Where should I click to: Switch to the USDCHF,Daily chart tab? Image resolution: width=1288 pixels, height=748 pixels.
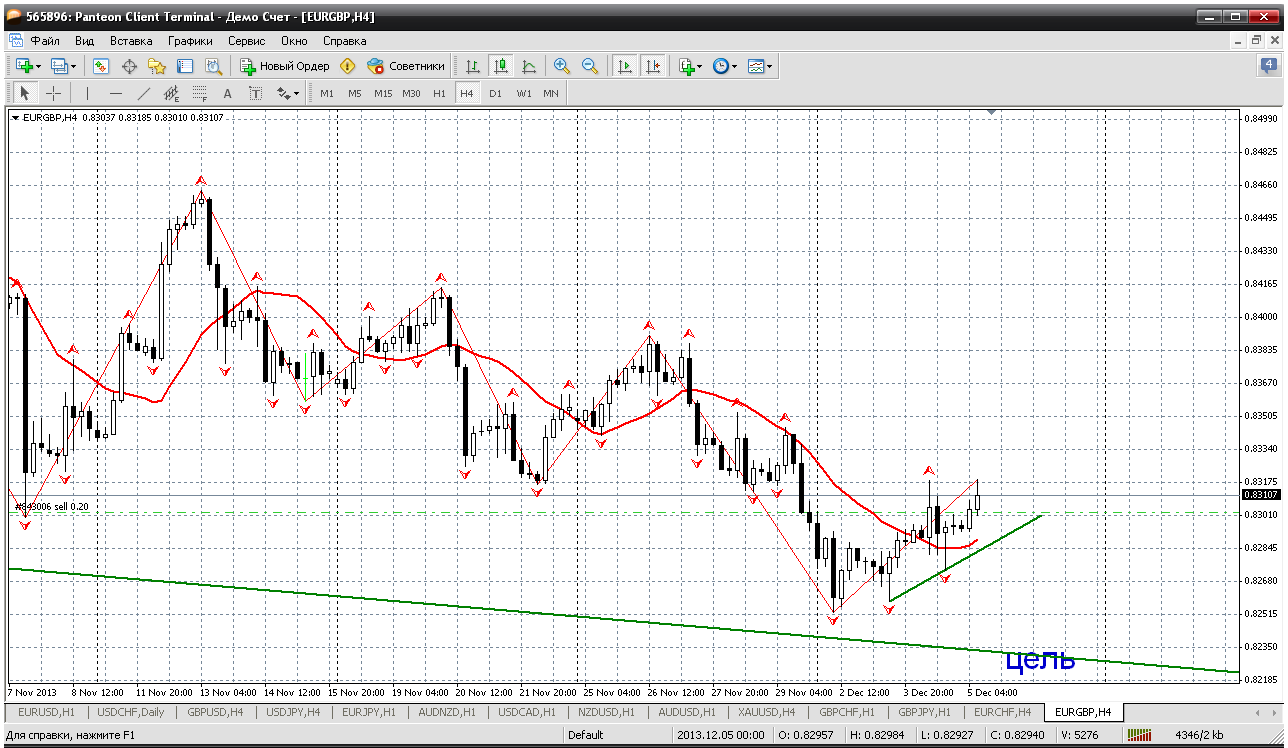click(x=131, y=712)
